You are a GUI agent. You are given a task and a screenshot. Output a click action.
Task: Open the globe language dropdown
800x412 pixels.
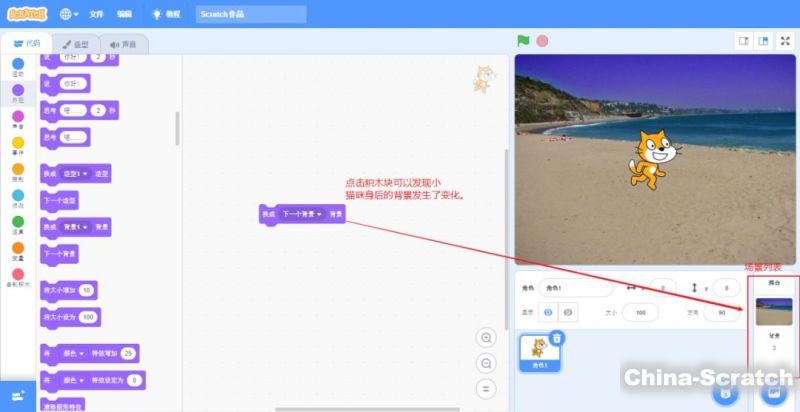click(x=69, y=14)
